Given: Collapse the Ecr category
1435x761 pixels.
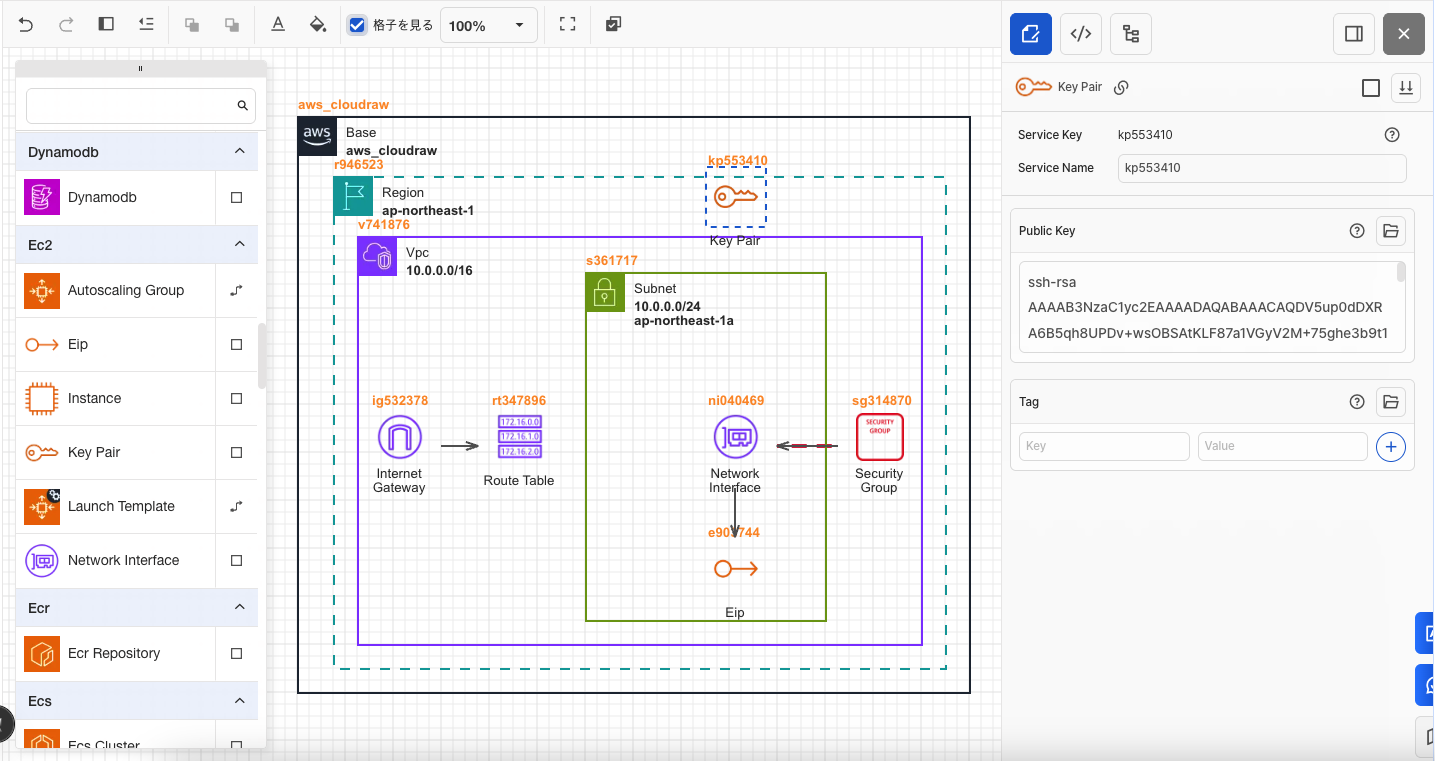Looking at the screenshot, I should click(239, 607).
